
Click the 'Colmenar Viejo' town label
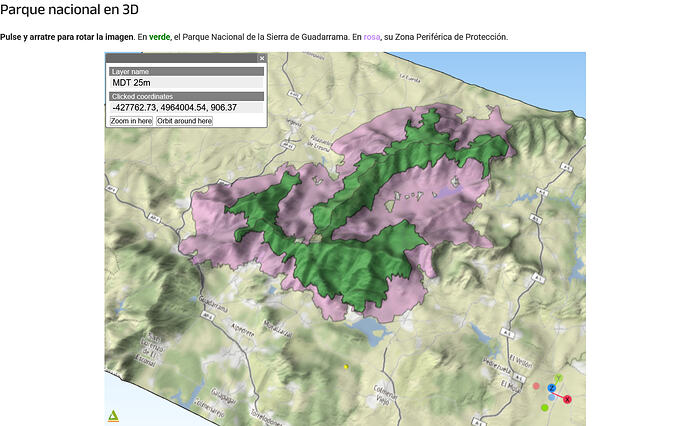(x=385, y=394)
